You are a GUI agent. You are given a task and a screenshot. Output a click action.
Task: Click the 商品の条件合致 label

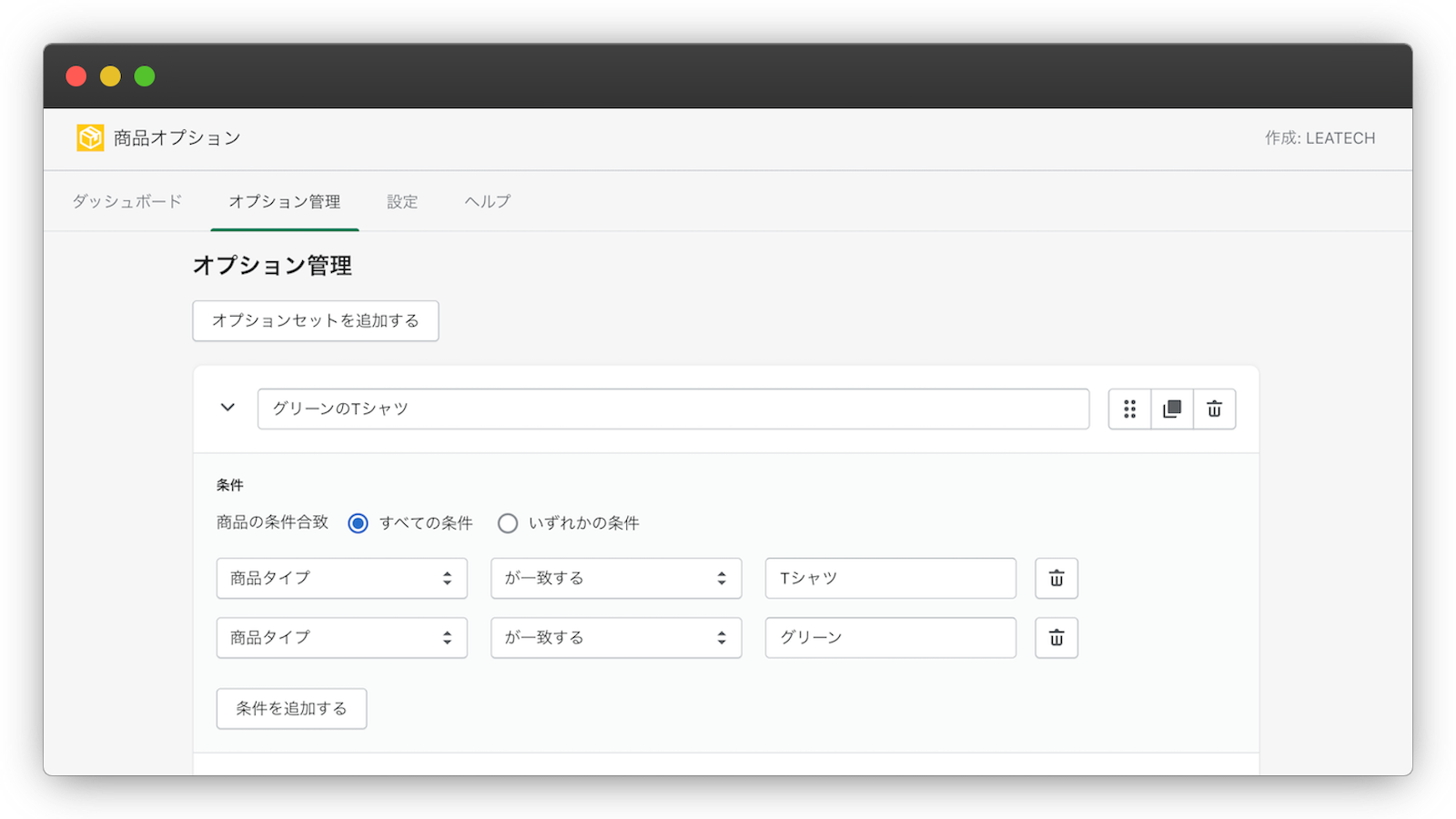click(x=272, y=522)
